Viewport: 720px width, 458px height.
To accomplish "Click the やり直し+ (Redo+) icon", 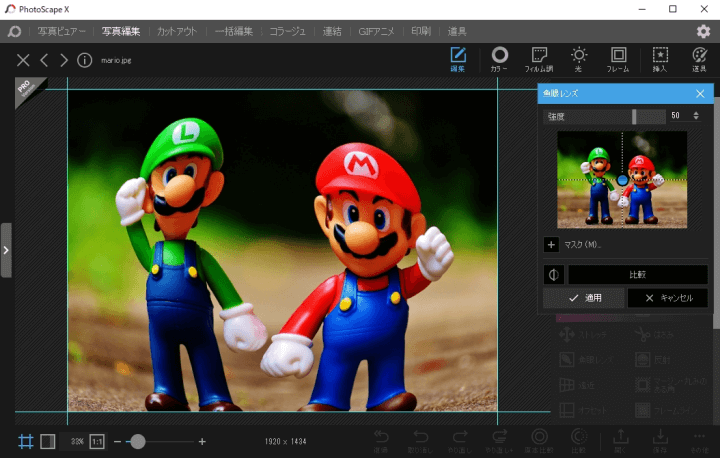I will point(499,441).
